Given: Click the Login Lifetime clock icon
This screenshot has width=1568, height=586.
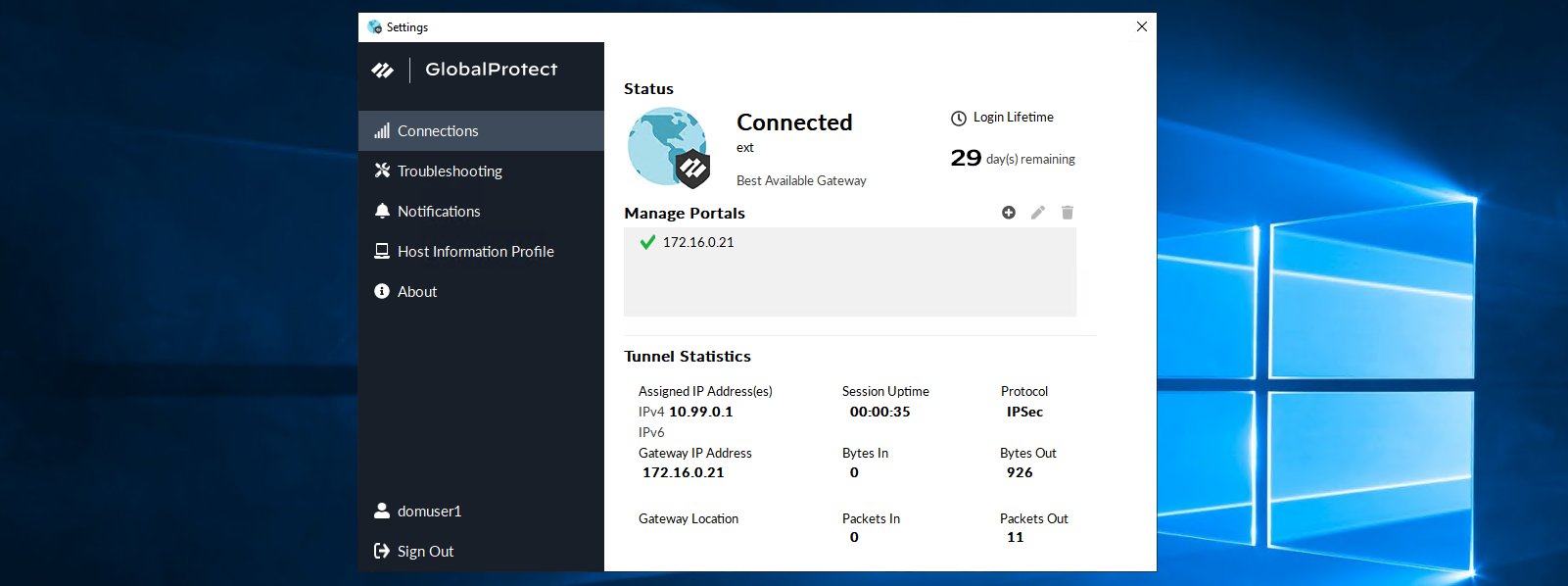Looking at the screenshot, I should 959,119.
